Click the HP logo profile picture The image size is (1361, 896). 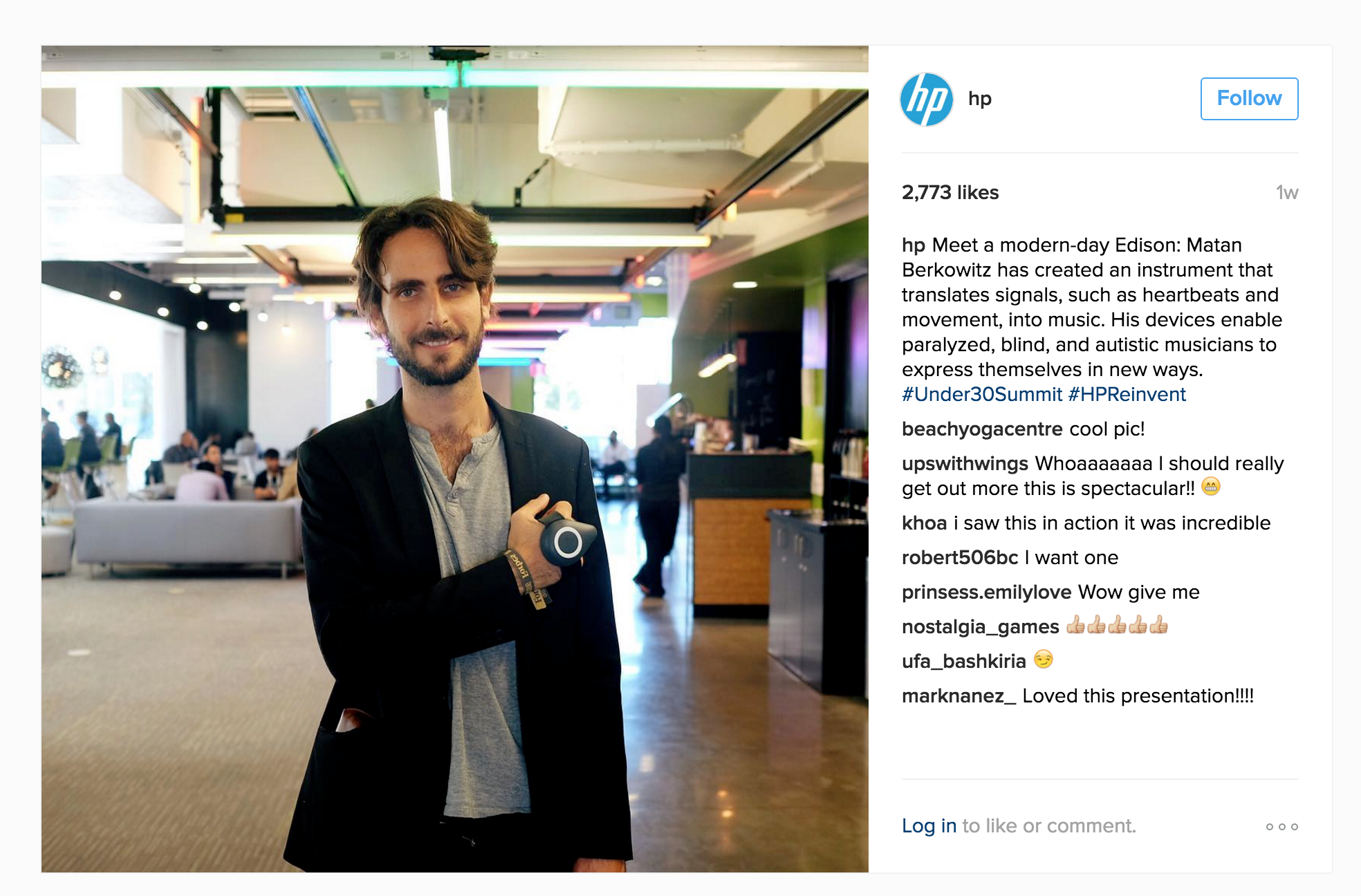pyautogui.click(x=927, y=100)
